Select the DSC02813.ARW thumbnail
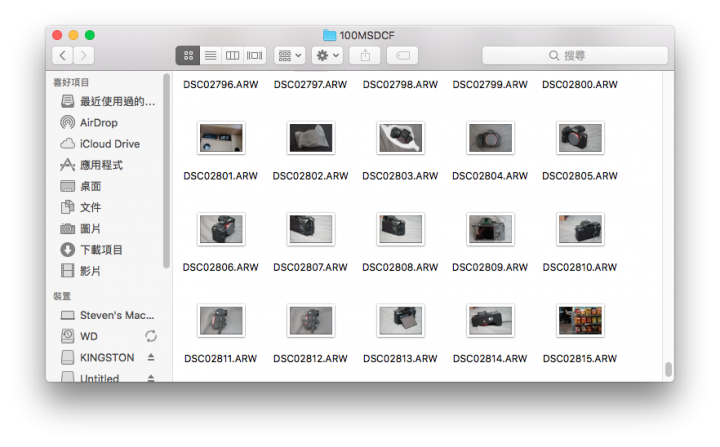Screen dimensions: 720x447 [x=400, y=321]
